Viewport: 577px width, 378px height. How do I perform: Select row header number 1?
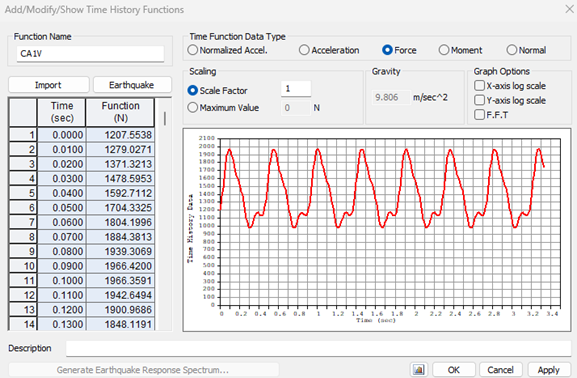23,135
